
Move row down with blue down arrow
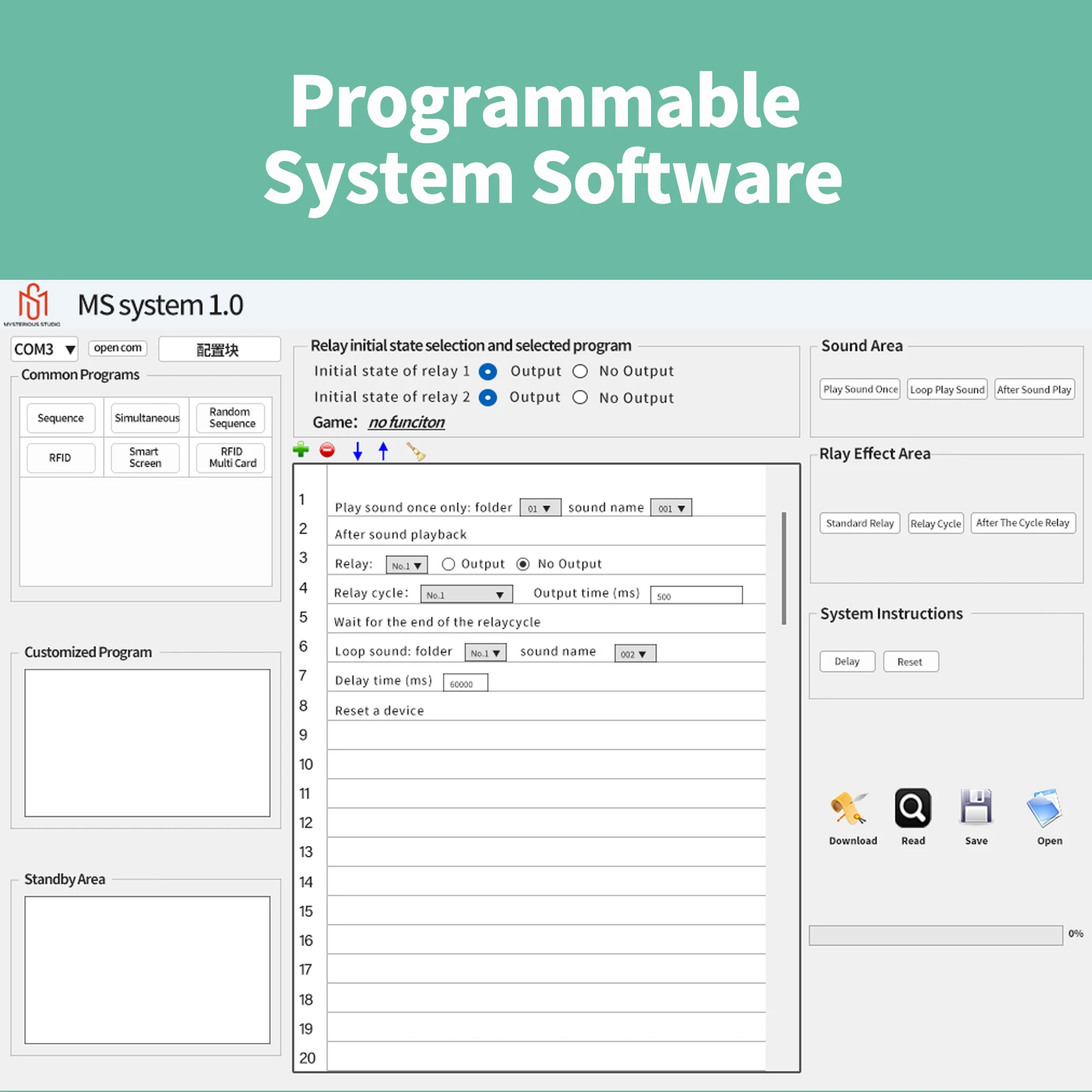coord(358,451)
